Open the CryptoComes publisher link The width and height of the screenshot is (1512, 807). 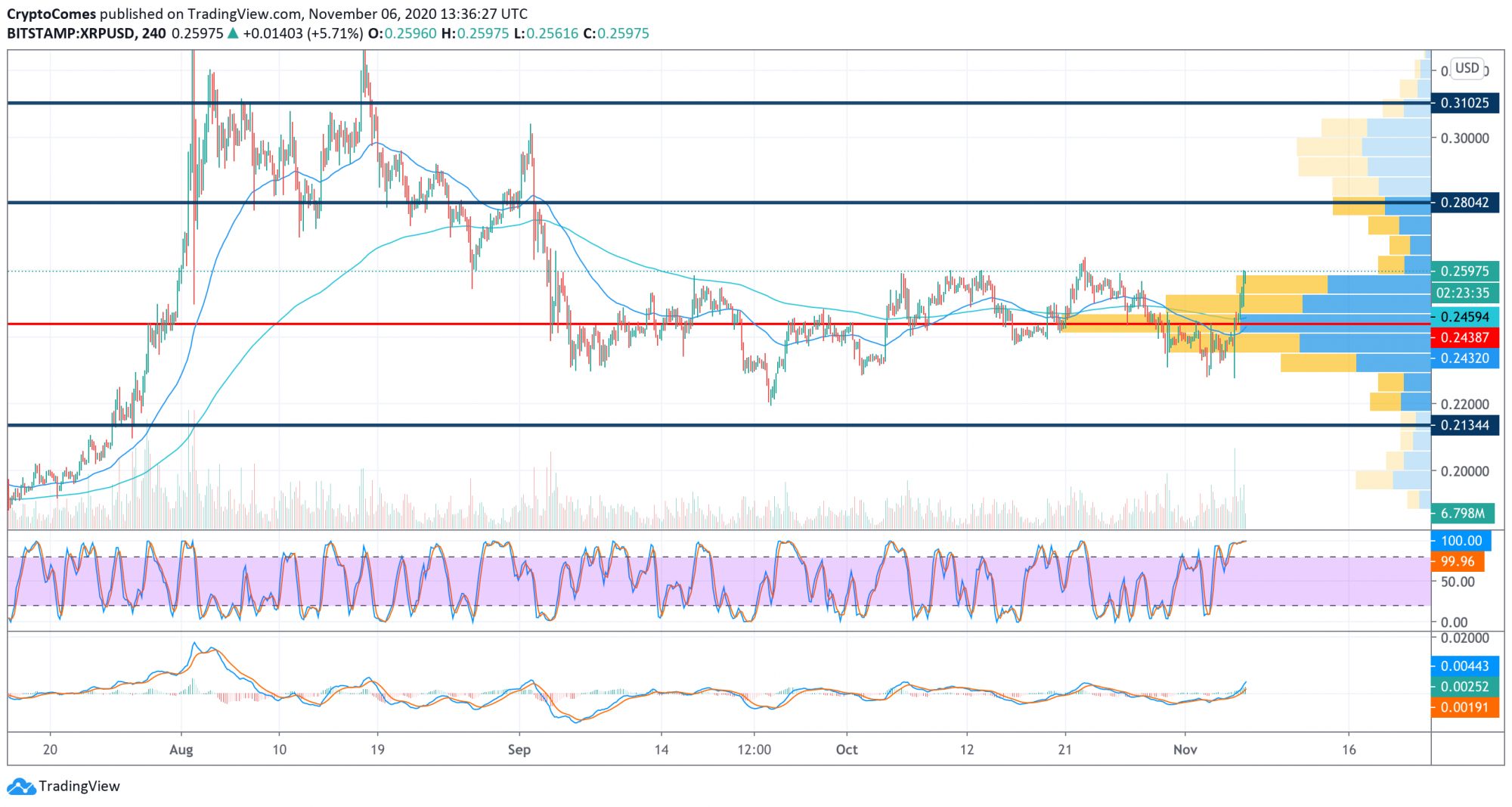(50, 13)
